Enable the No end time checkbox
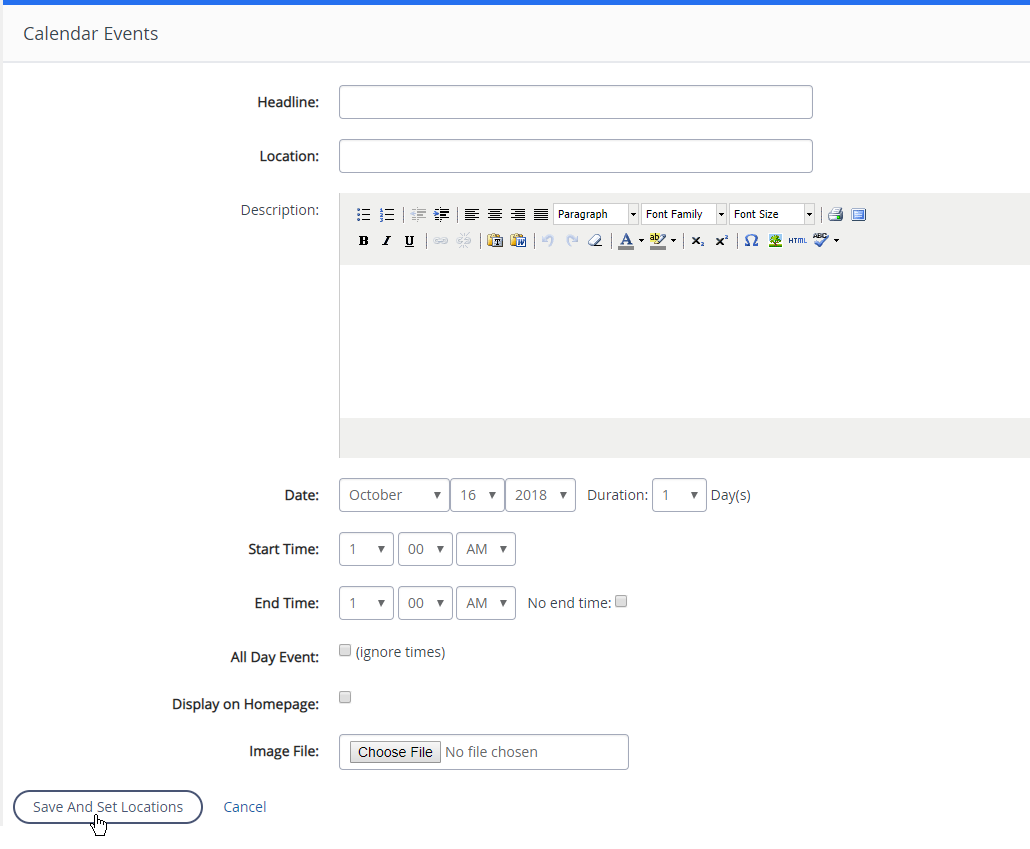The width and height of the screenshot is (1030, 849). pos(621,602)
